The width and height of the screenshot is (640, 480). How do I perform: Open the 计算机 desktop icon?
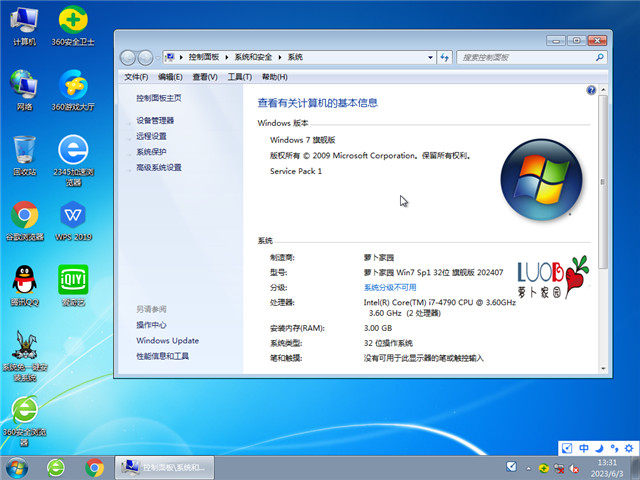tap(24, 26)
